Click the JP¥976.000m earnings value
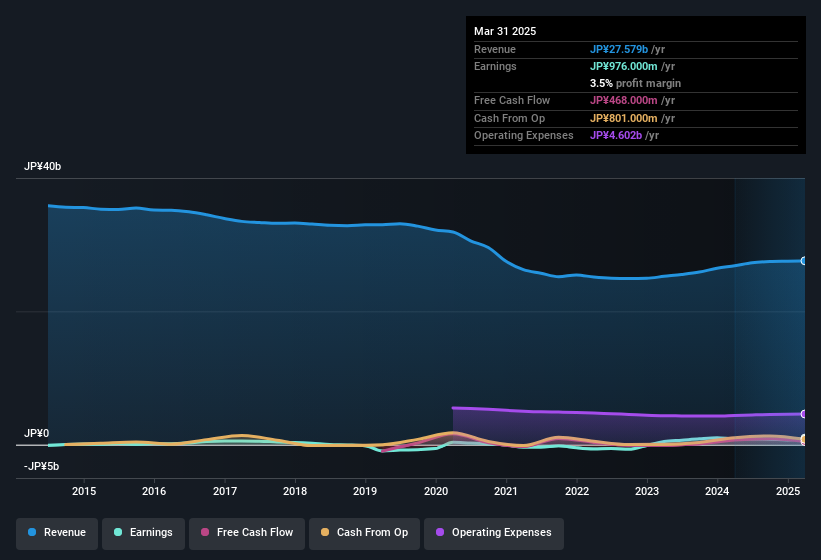The image size is (821, 560). coord(624,66)
